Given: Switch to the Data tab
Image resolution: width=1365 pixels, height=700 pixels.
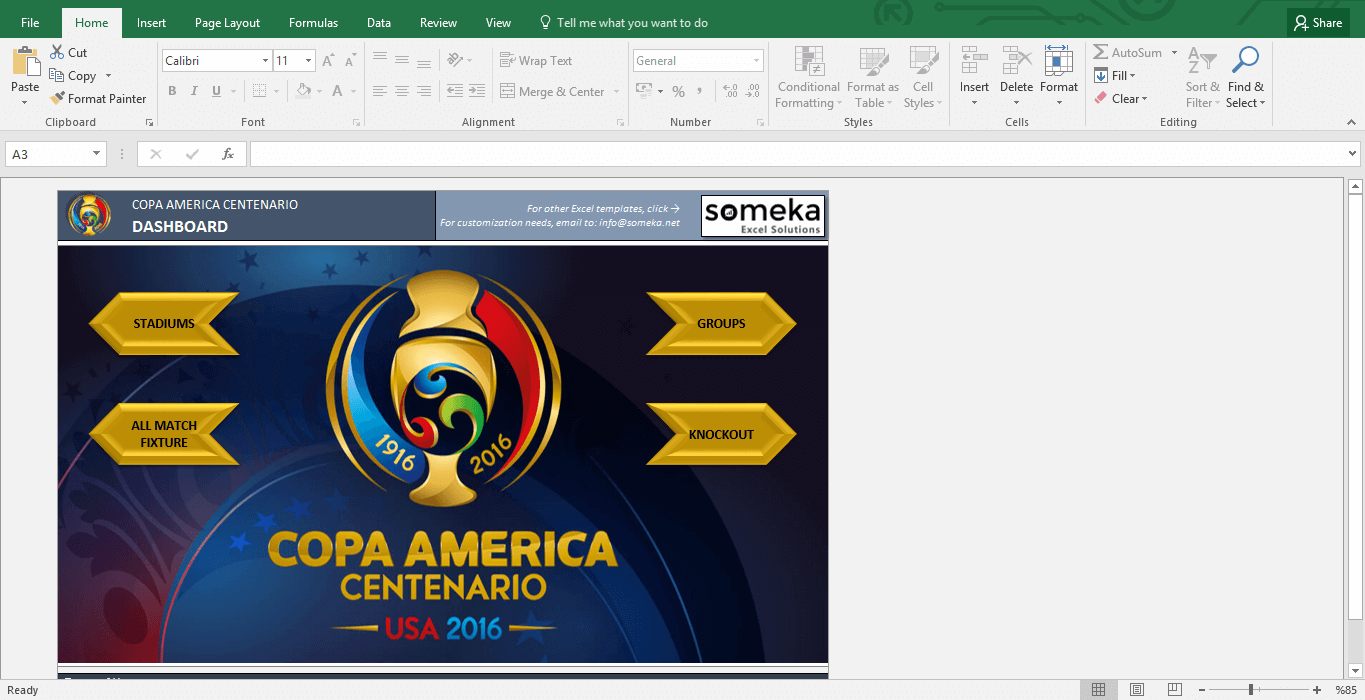Looking at the screenshot, I should (379, 23).
